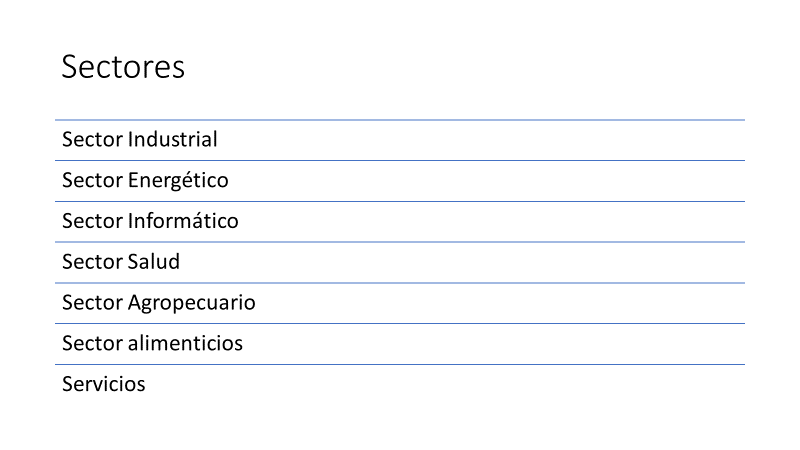
Task: Click the divider line above Sector Industrial
Action: 400,120
